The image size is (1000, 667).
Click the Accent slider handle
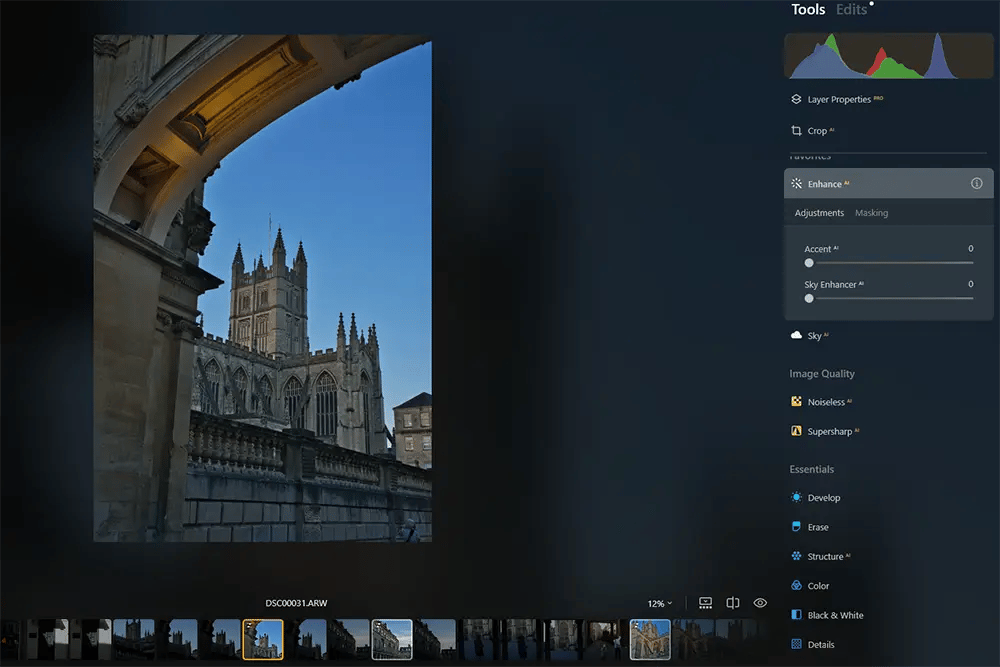click(809, 263)
